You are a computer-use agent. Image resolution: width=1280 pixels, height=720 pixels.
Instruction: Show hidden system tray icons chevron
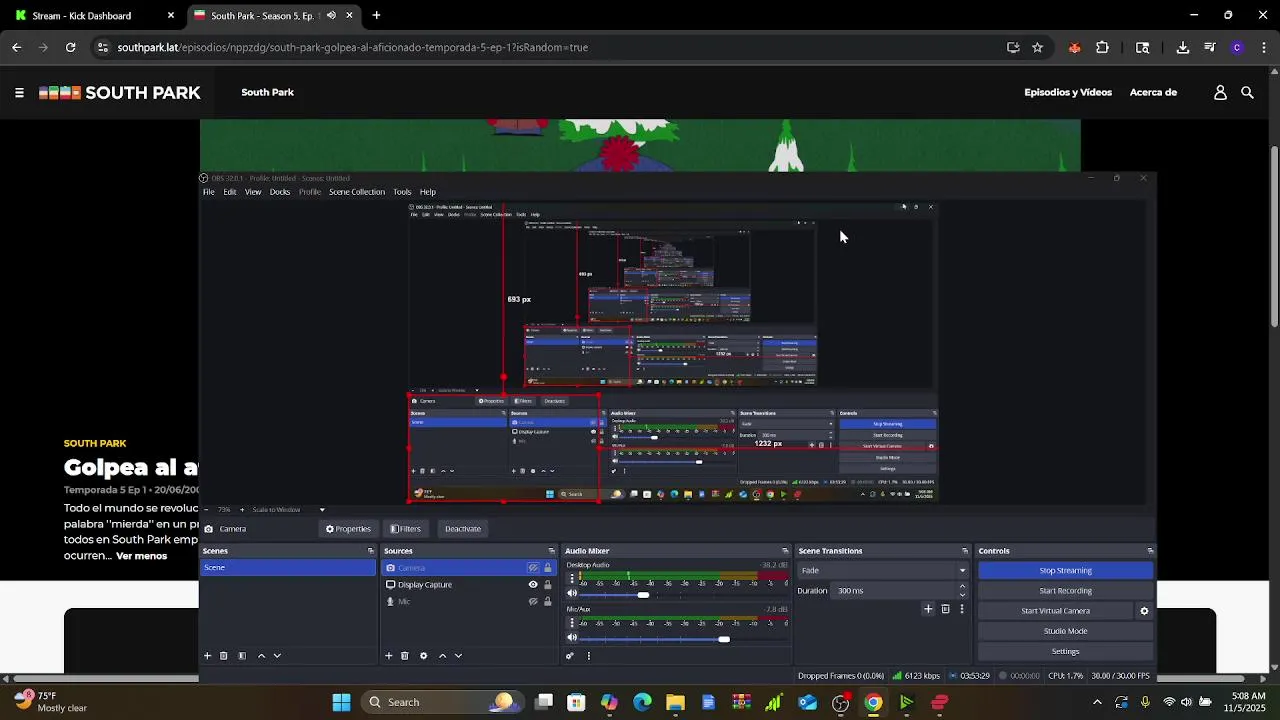(x=1097, y=702)
